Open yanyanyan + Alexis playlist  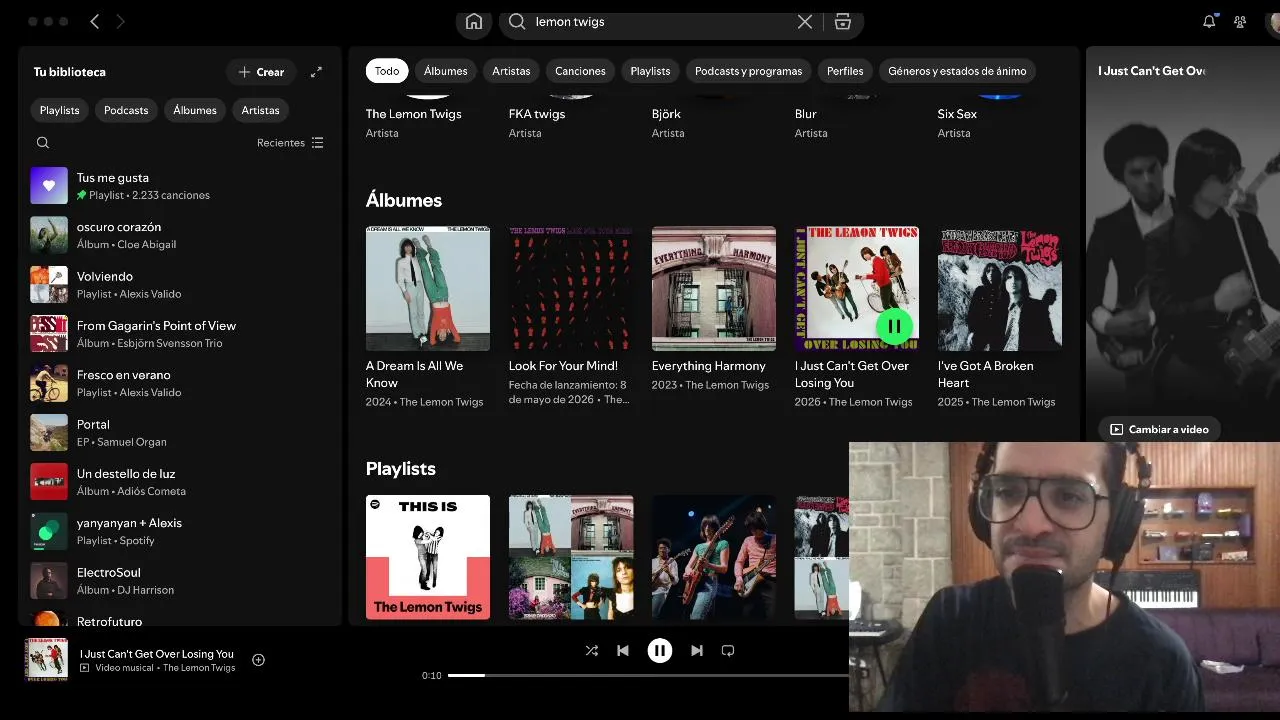(x=180, y=531)
